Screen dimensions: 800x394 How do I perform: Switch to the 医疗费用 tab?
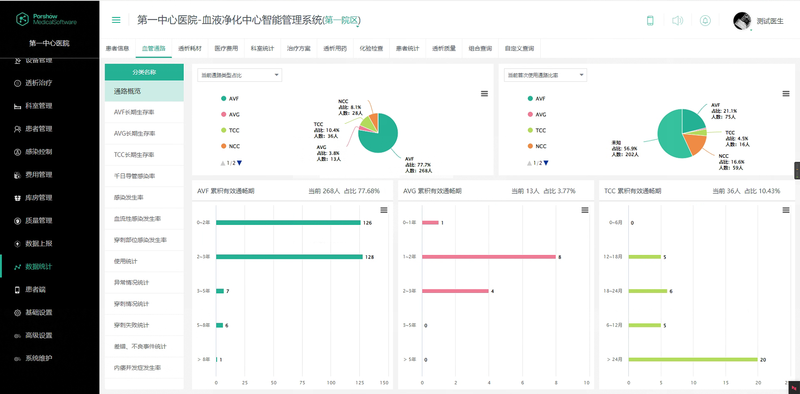coord(226,48)
